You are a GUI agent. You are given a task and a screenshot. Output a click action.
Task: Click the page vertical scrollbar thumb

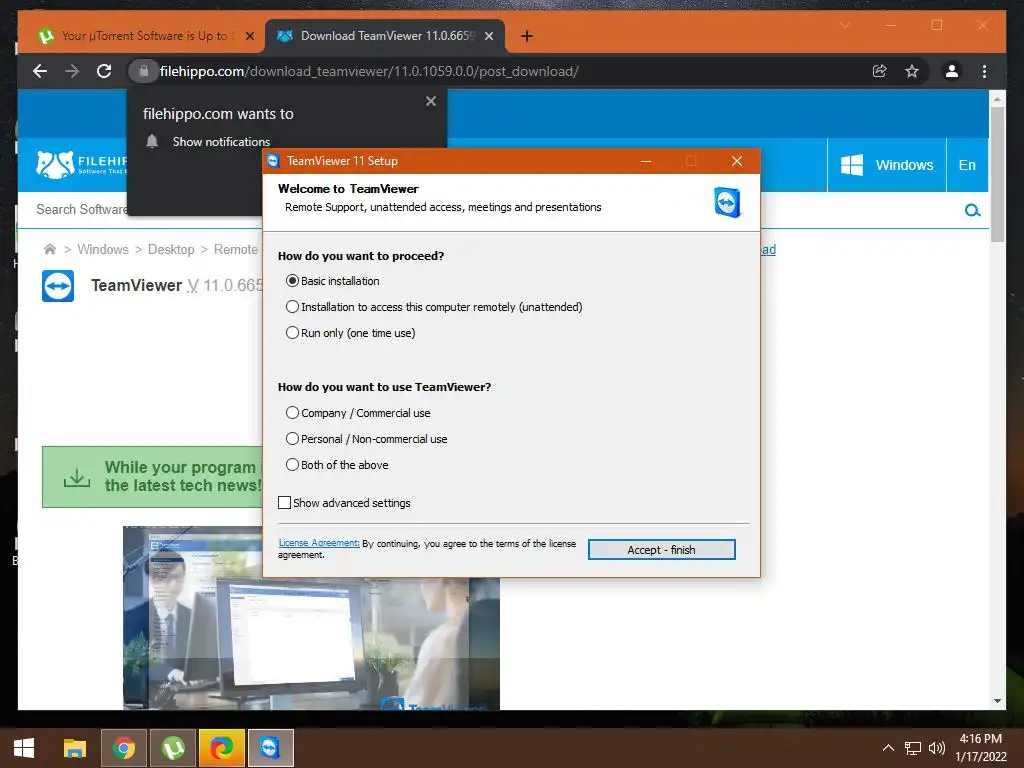(997, 174)
